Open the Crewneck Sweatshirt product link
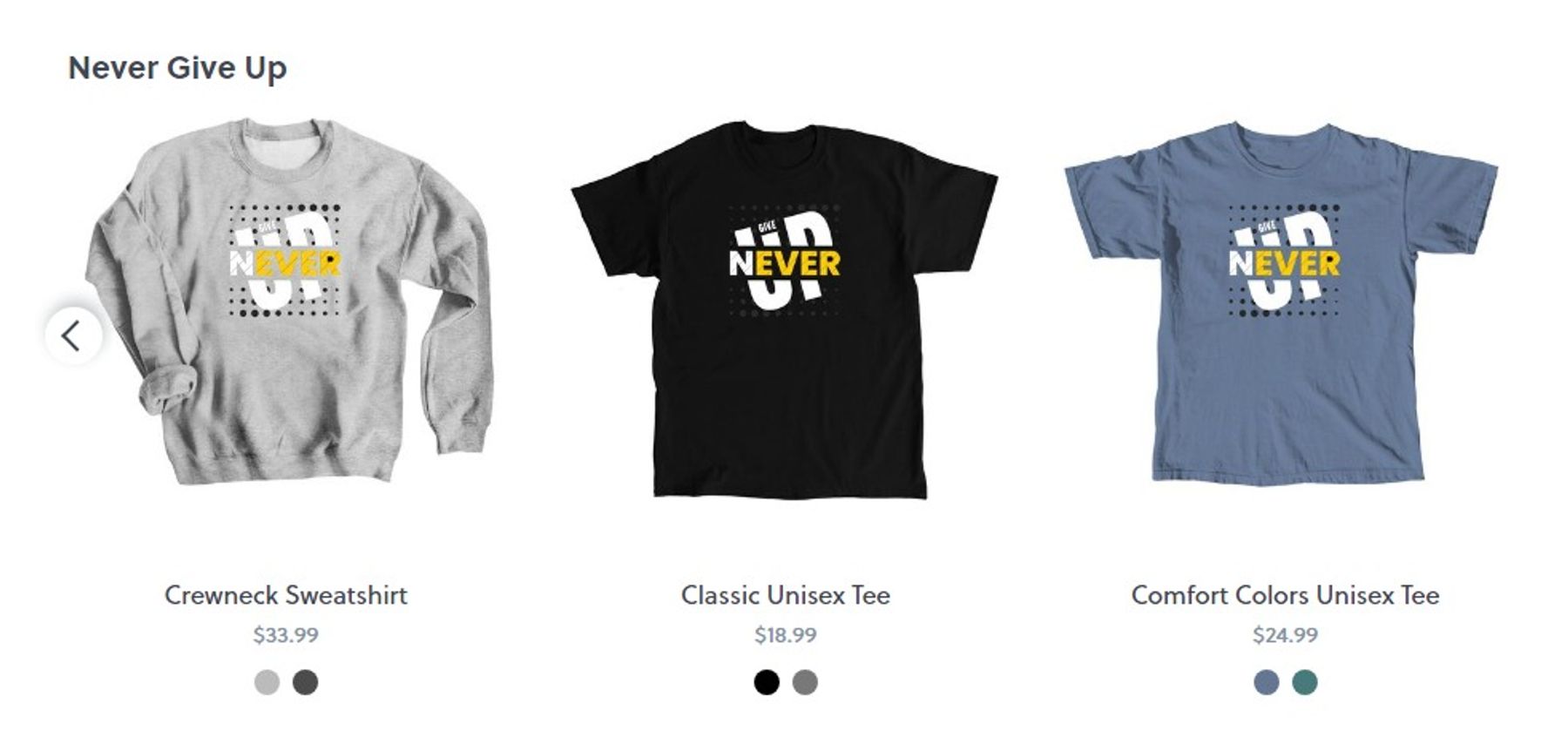This screenshot has width=1568, height=751. coord(286,595)
